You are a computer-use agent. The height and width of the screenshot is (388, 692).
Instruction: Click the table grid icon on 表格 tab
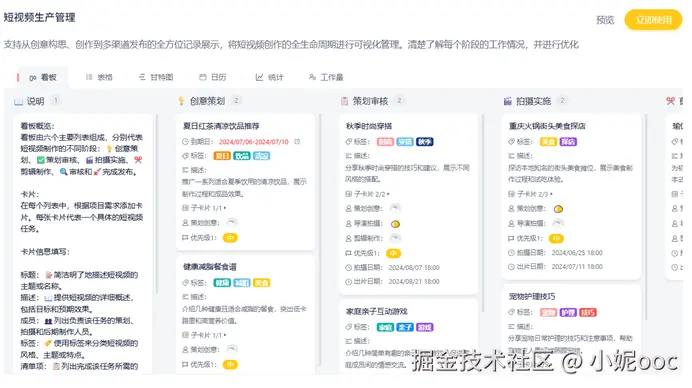pyautogui.click(x=89, y=77)
